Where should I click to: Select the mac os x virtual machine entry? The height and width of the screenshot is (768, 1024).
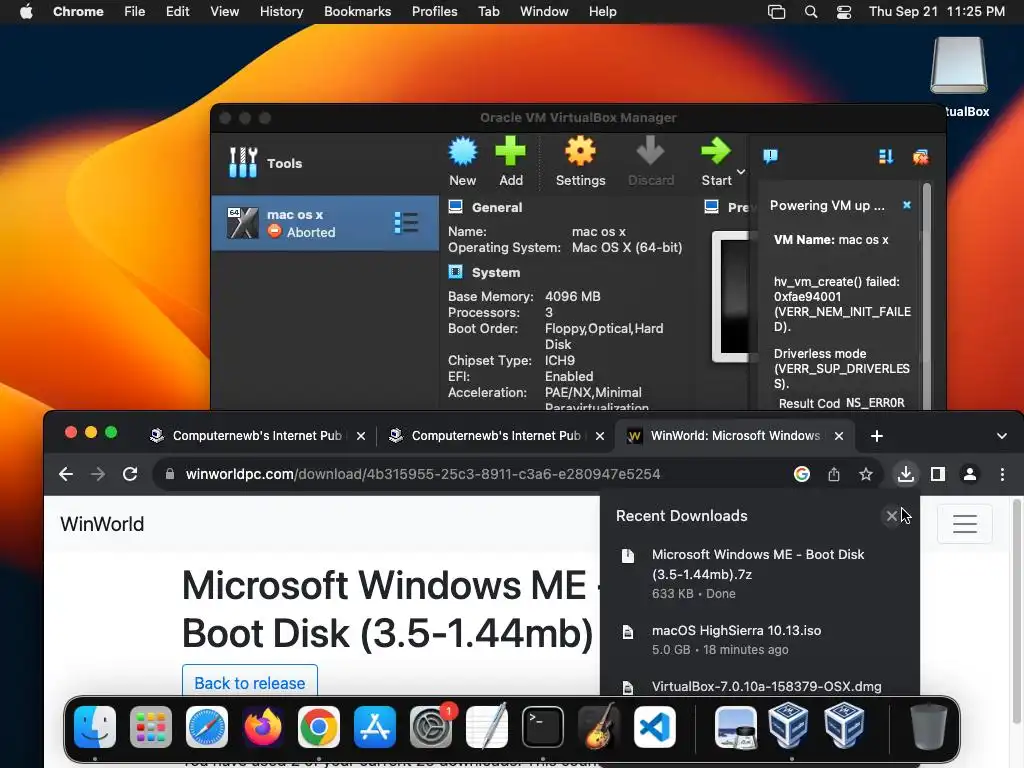[325, 223]
